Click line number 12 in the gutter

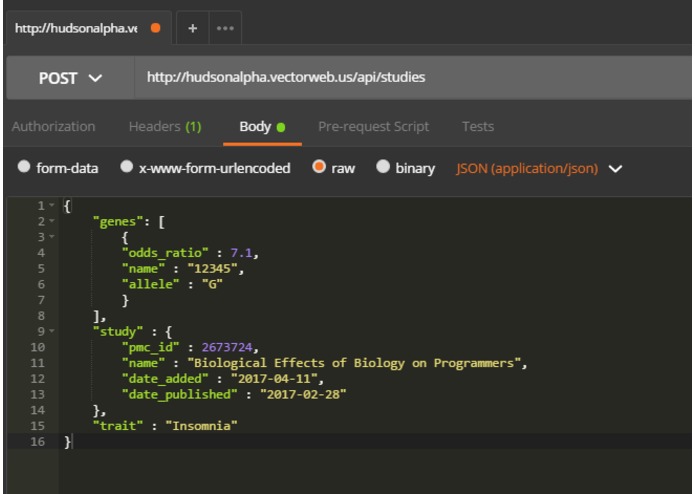pyautogui.click(x=38, y=379)
